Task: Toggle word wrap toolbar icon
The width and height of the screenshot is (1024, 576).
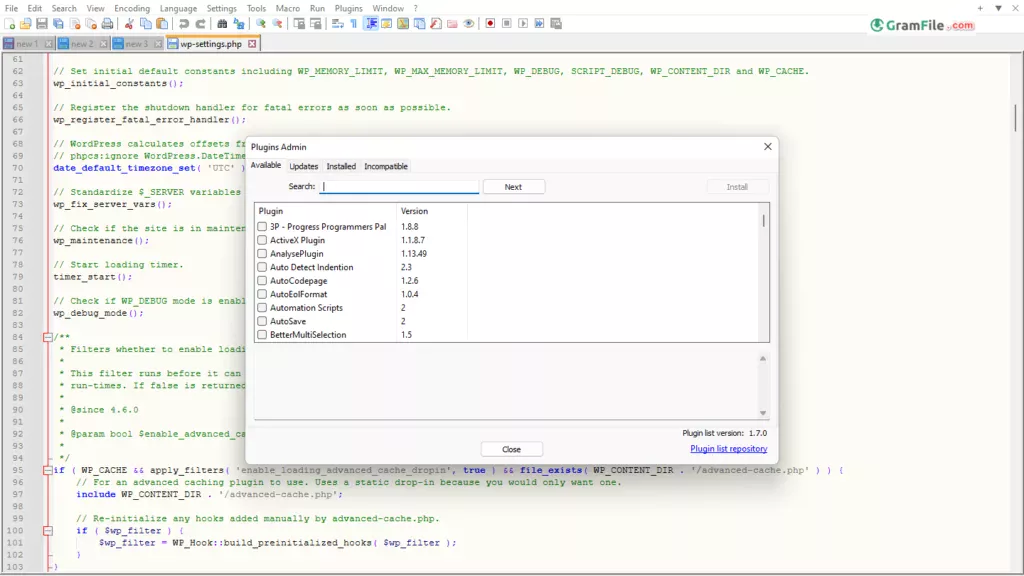Action: [338, 24]
